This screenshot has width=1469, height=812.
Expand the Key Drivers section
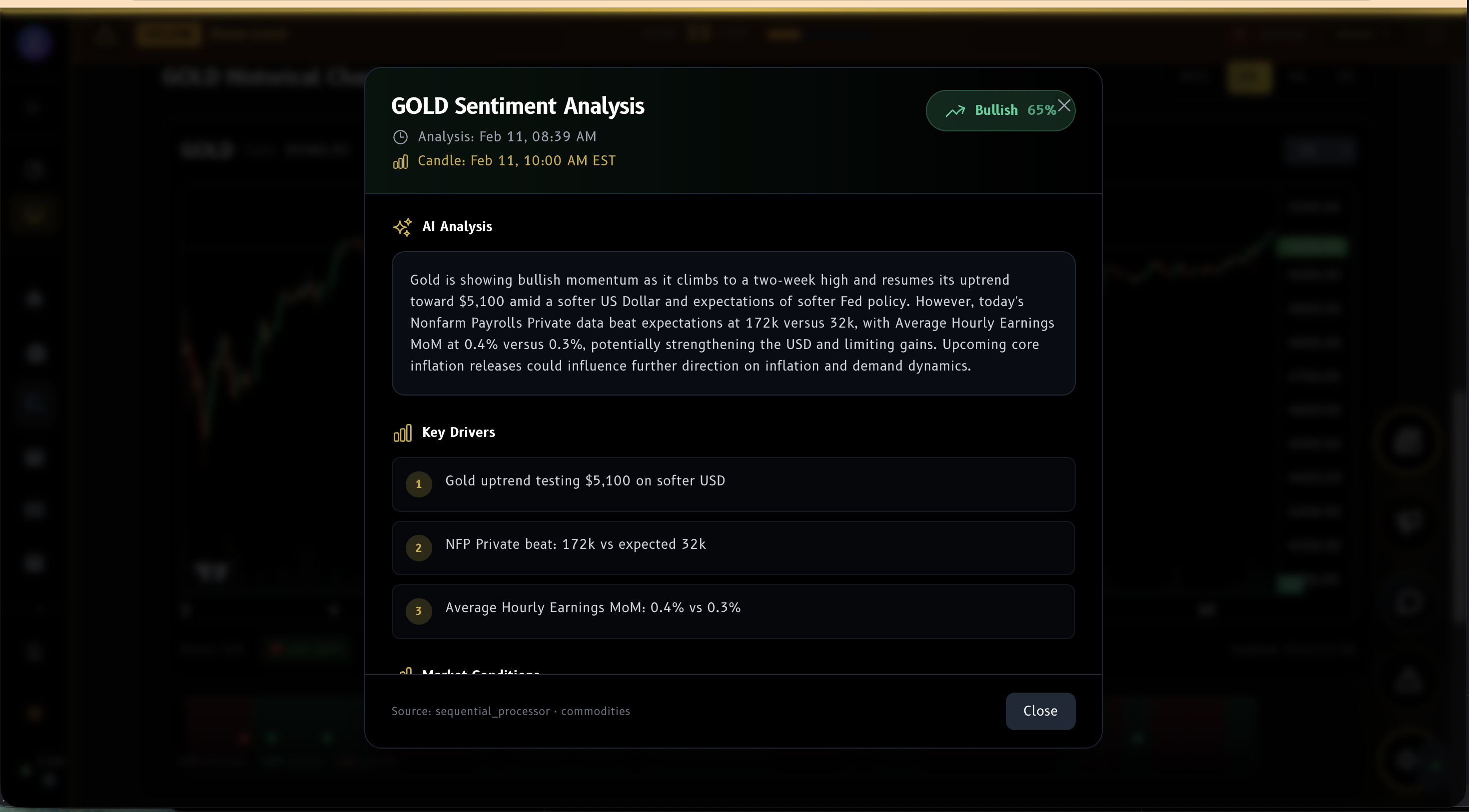click(x=458, y=432)
